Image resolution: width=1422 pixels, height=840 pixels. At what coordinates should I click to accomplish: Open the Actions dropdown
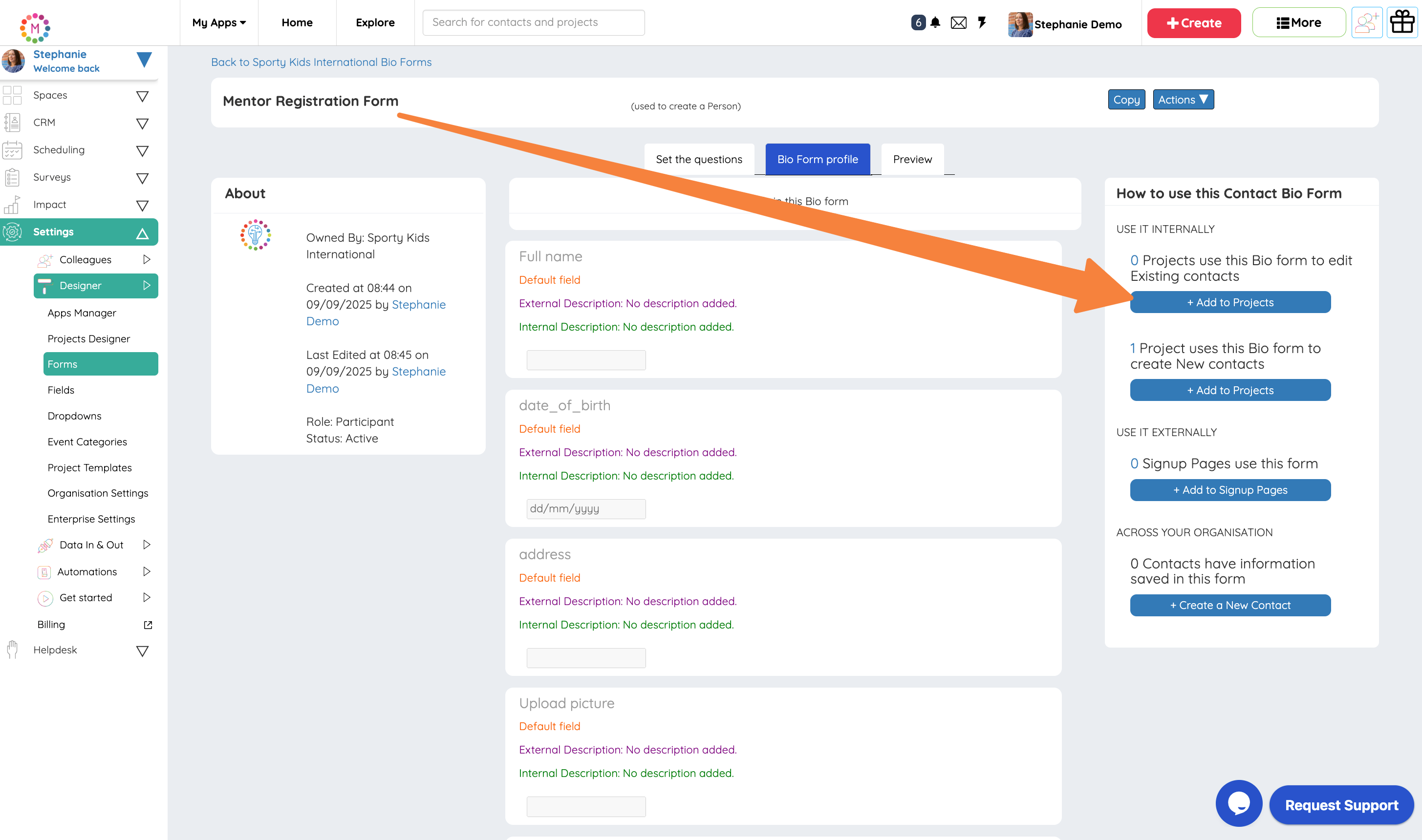(1183, 100)
